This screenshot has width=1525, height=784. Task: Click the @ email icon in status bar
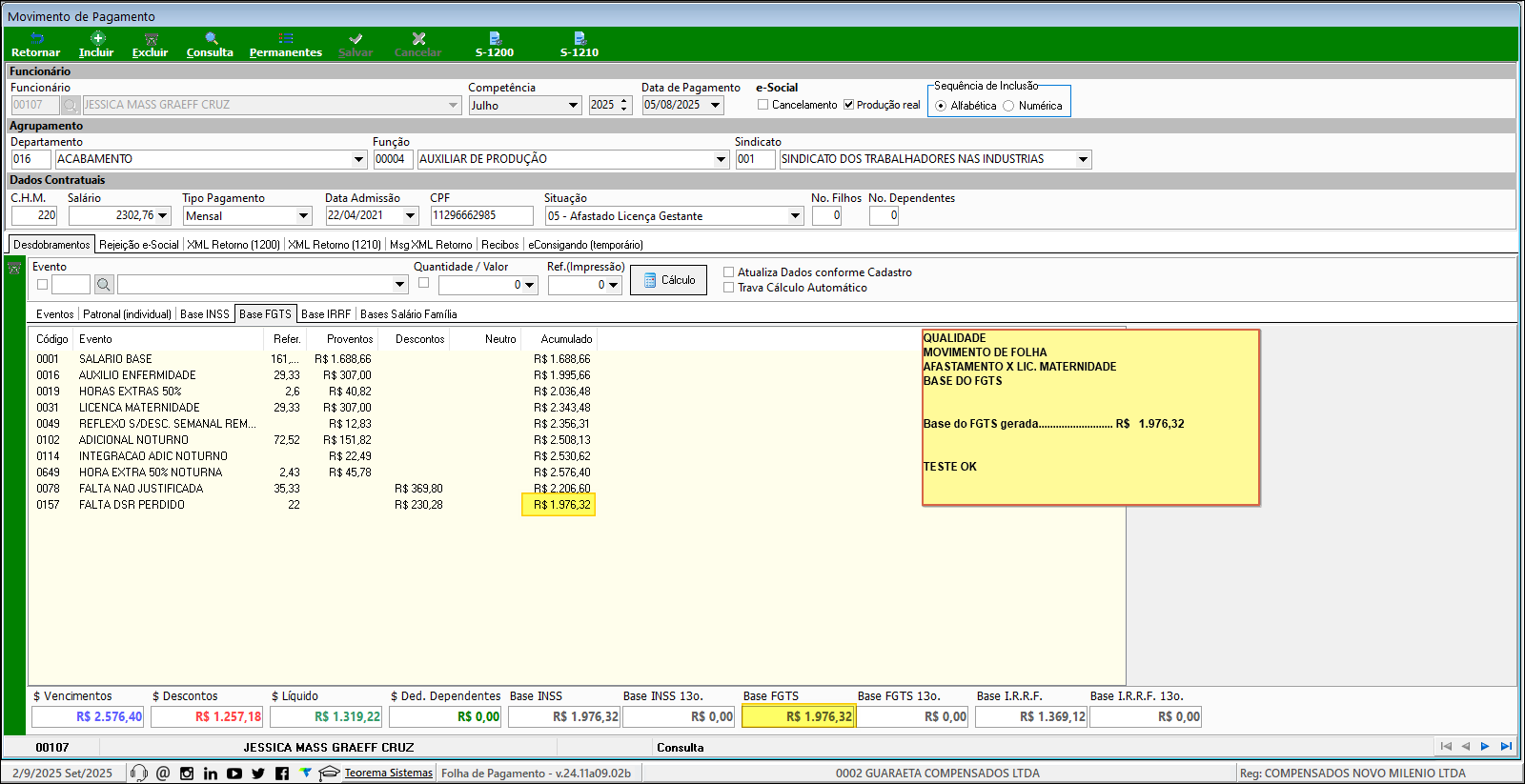(x=163, y=773)
